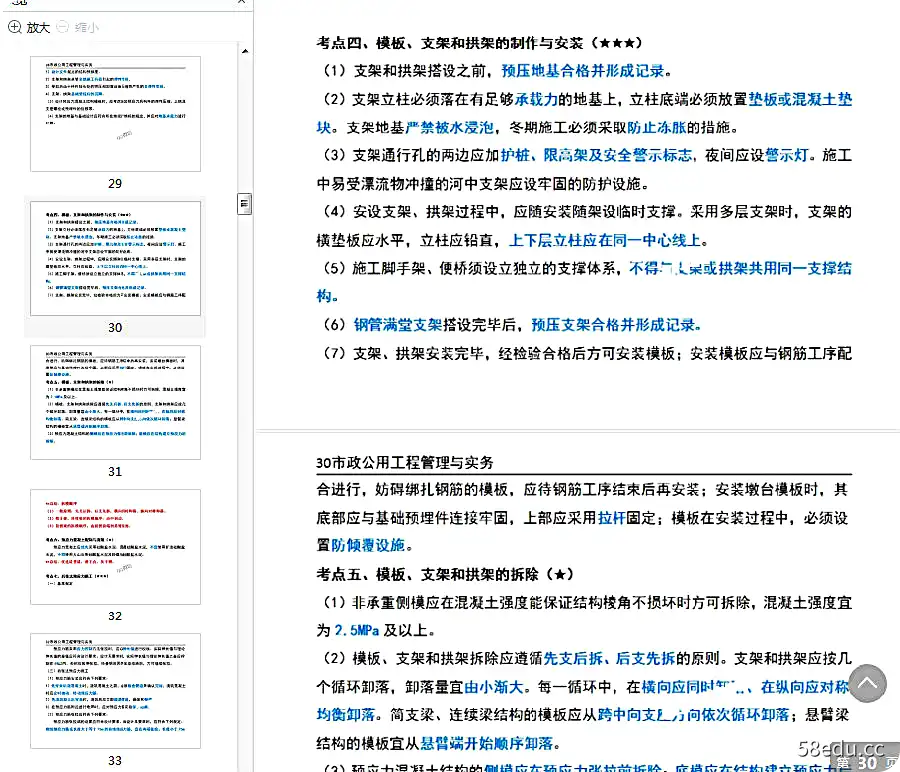
Task: Click blue text 先支后拆、后支先拆
Action: click(x=609, y=658)
